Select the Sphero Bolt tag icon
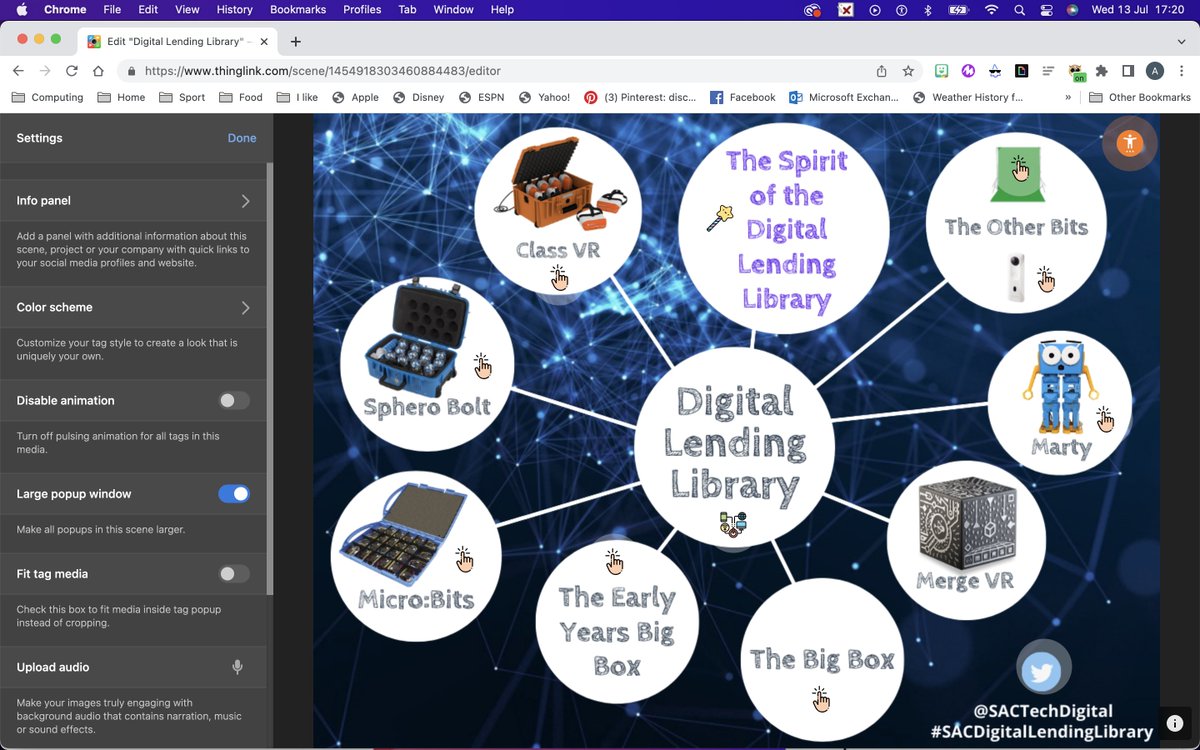Image resolution: width=1200 pixels, height=750 pixels. 484,368
